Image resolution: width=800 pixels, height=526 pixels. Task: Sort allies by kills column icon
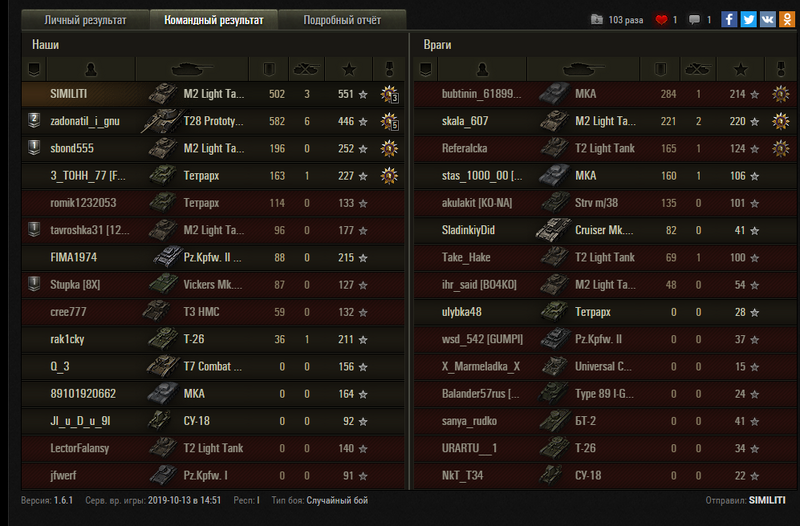click(x=307, y=69)
